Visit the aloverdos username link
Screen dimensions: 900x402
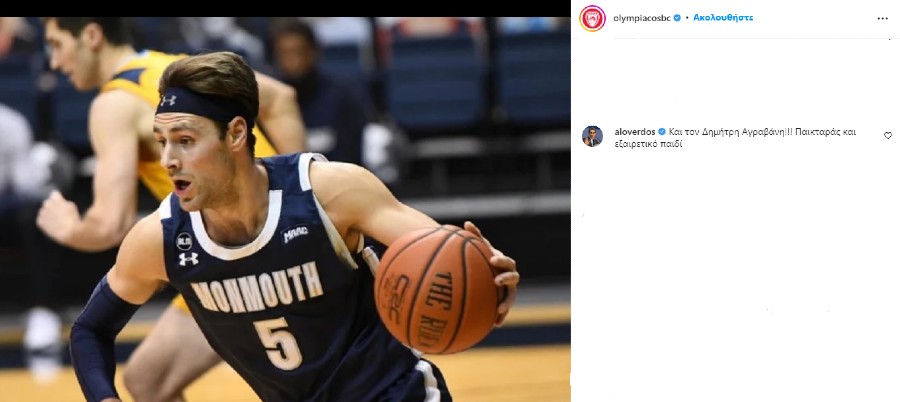[635, 132]
